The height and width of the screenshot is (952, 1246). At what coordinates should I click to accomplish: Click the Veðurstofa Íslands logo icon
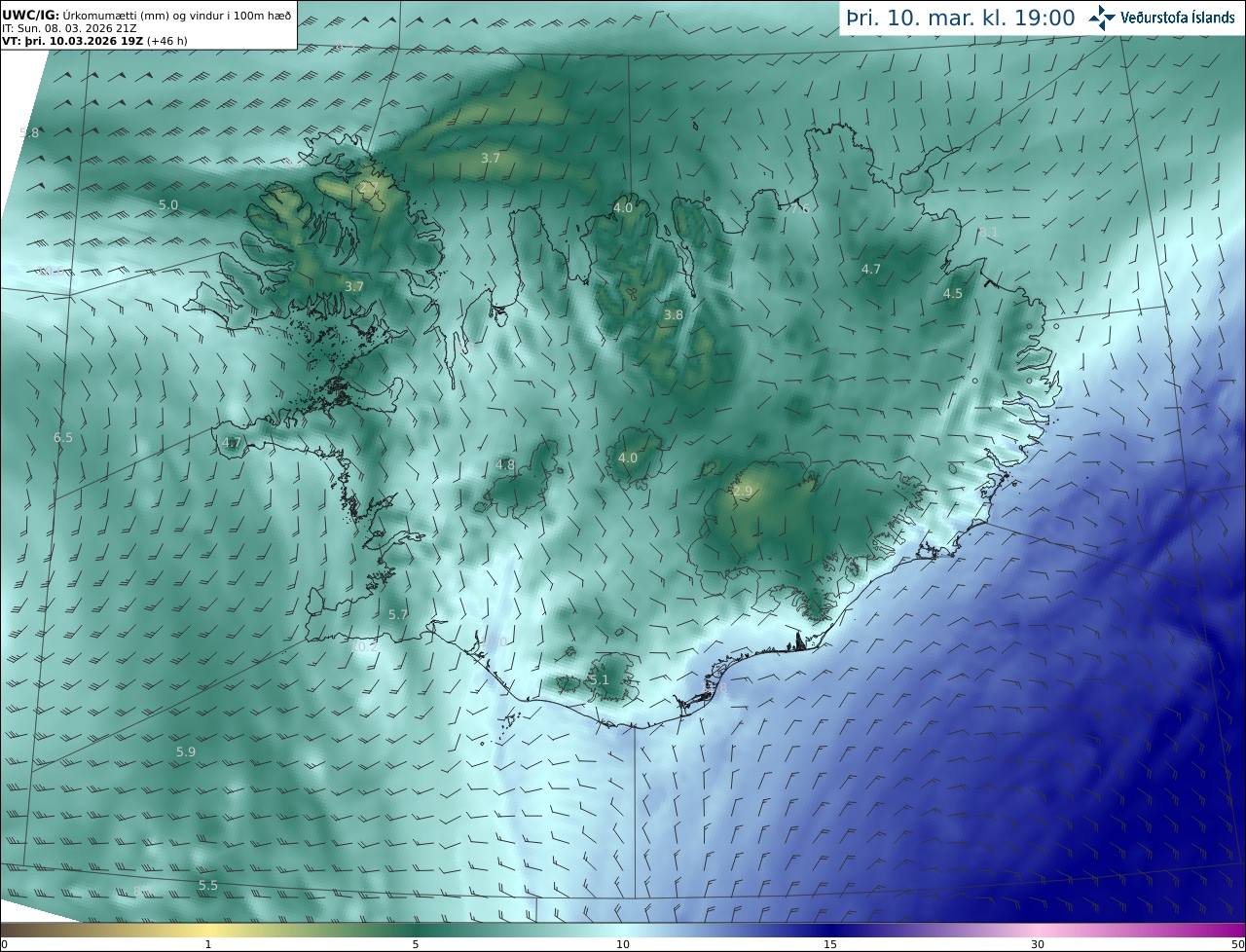[x=1102, y=17]
